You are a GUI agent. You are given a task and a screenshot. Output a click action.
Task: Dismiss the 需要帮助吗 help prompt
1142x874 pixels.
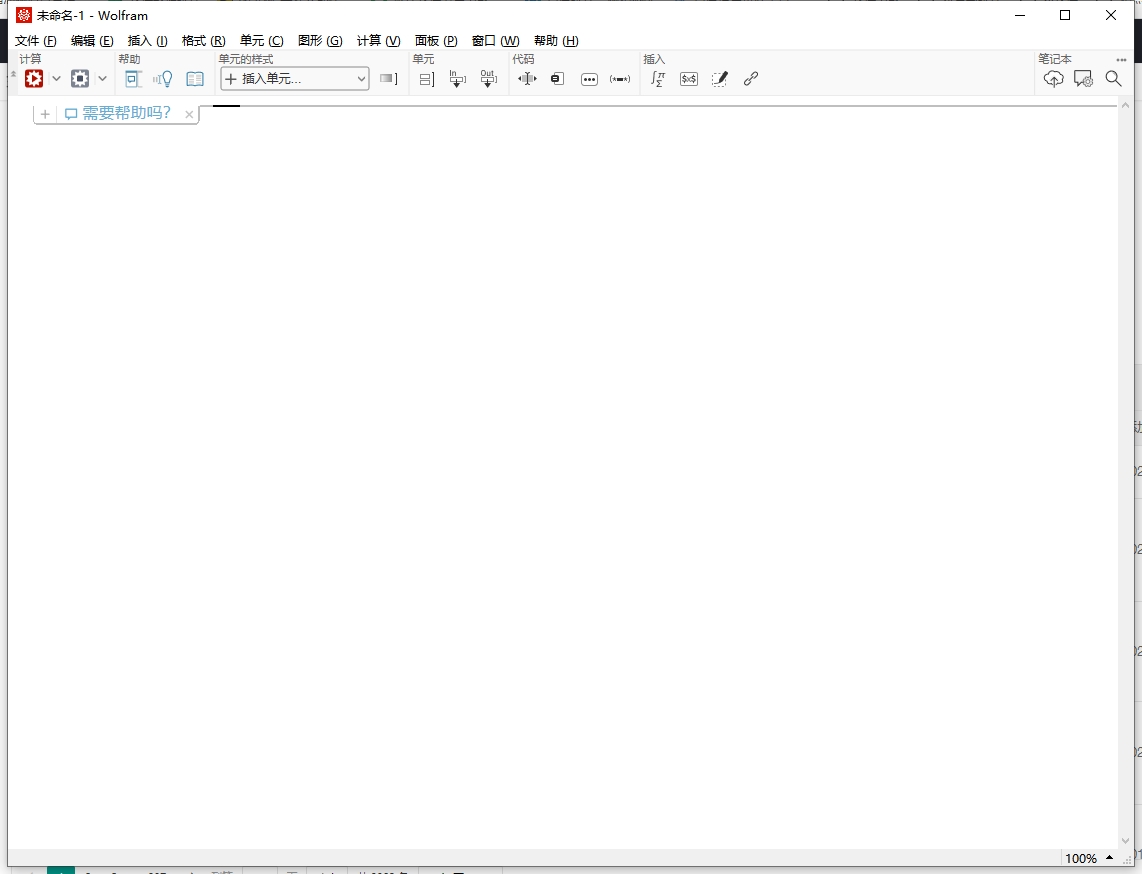click(189, 114)
